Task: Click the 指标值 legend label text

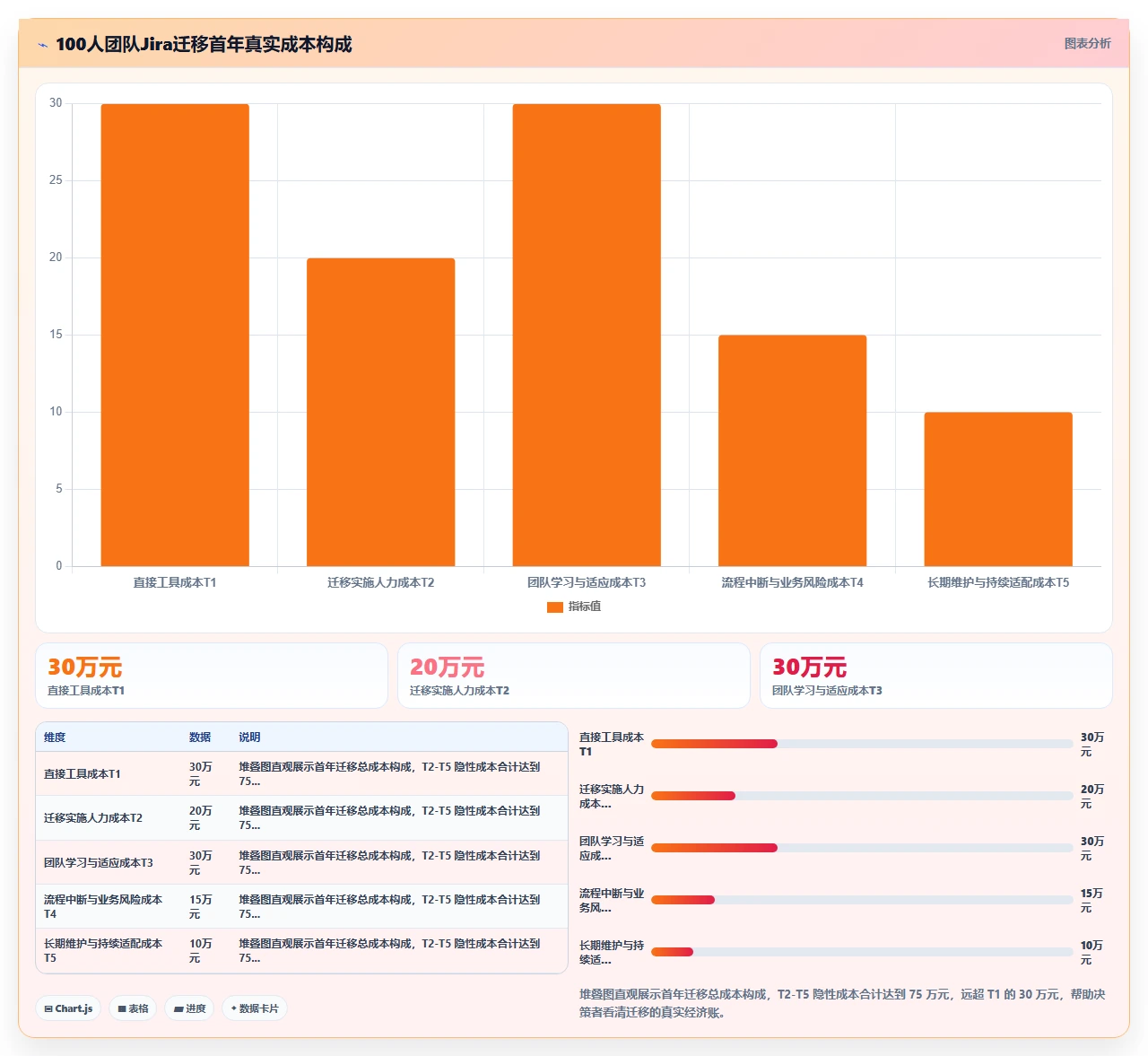Action: pos(585,607)
